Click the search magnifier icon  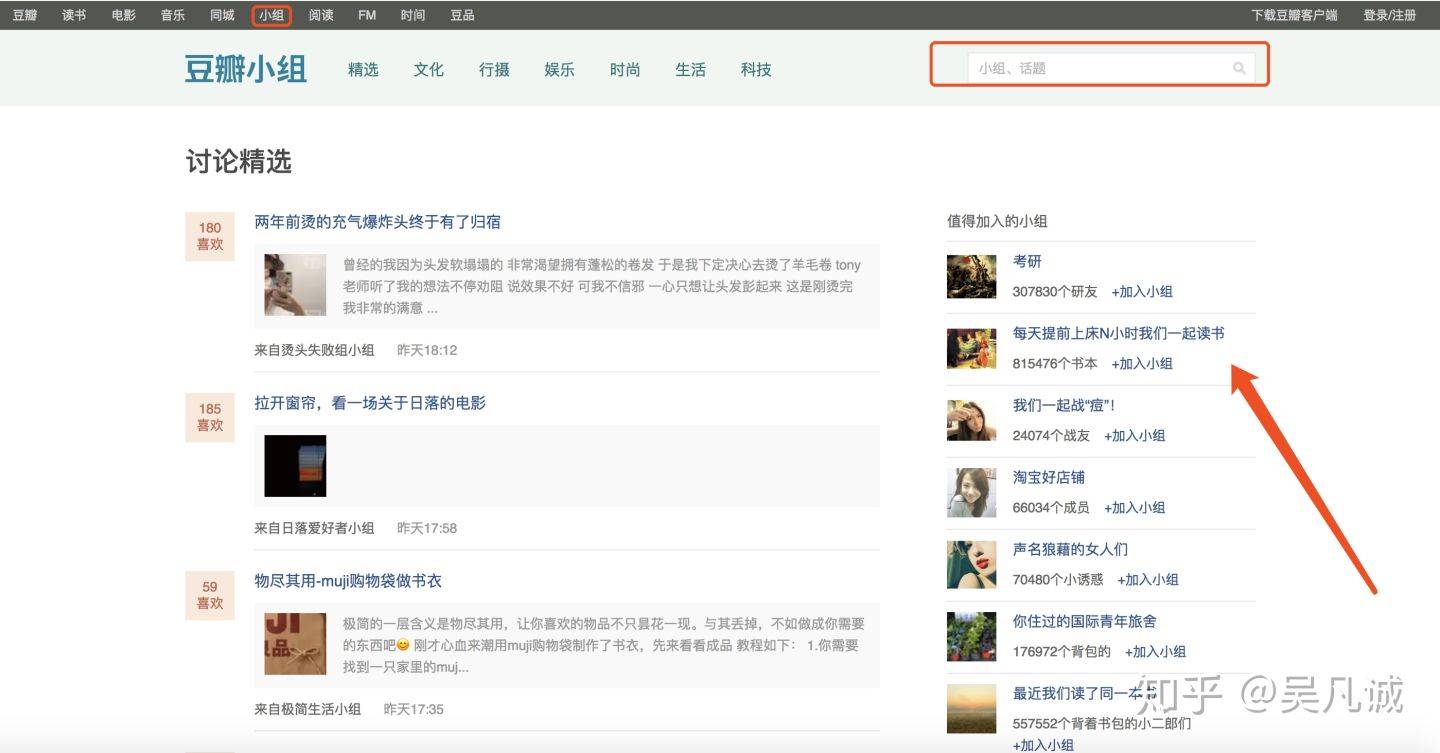coord(1239,68)
